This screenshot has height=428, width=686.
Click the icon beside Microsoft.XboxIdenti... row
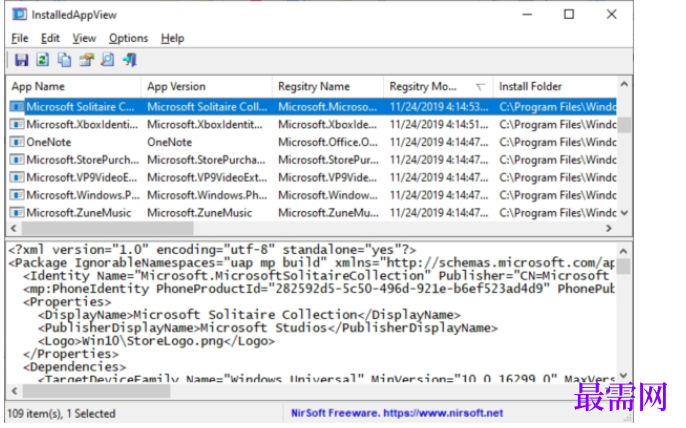coord(17,125)
